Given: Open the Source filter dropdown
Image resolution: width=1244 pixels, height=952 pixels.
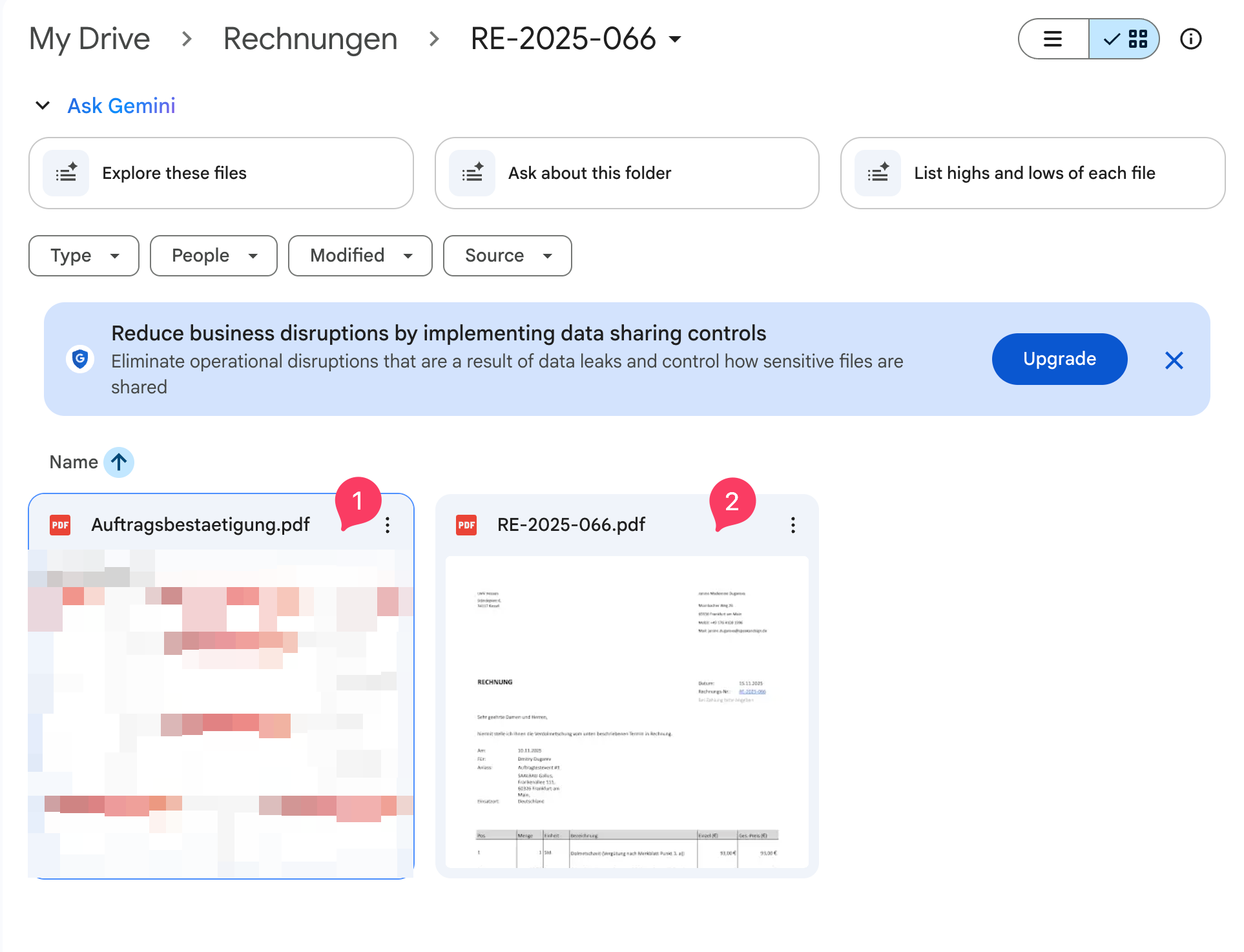Looking at the screenshot, I should point(507,256).
